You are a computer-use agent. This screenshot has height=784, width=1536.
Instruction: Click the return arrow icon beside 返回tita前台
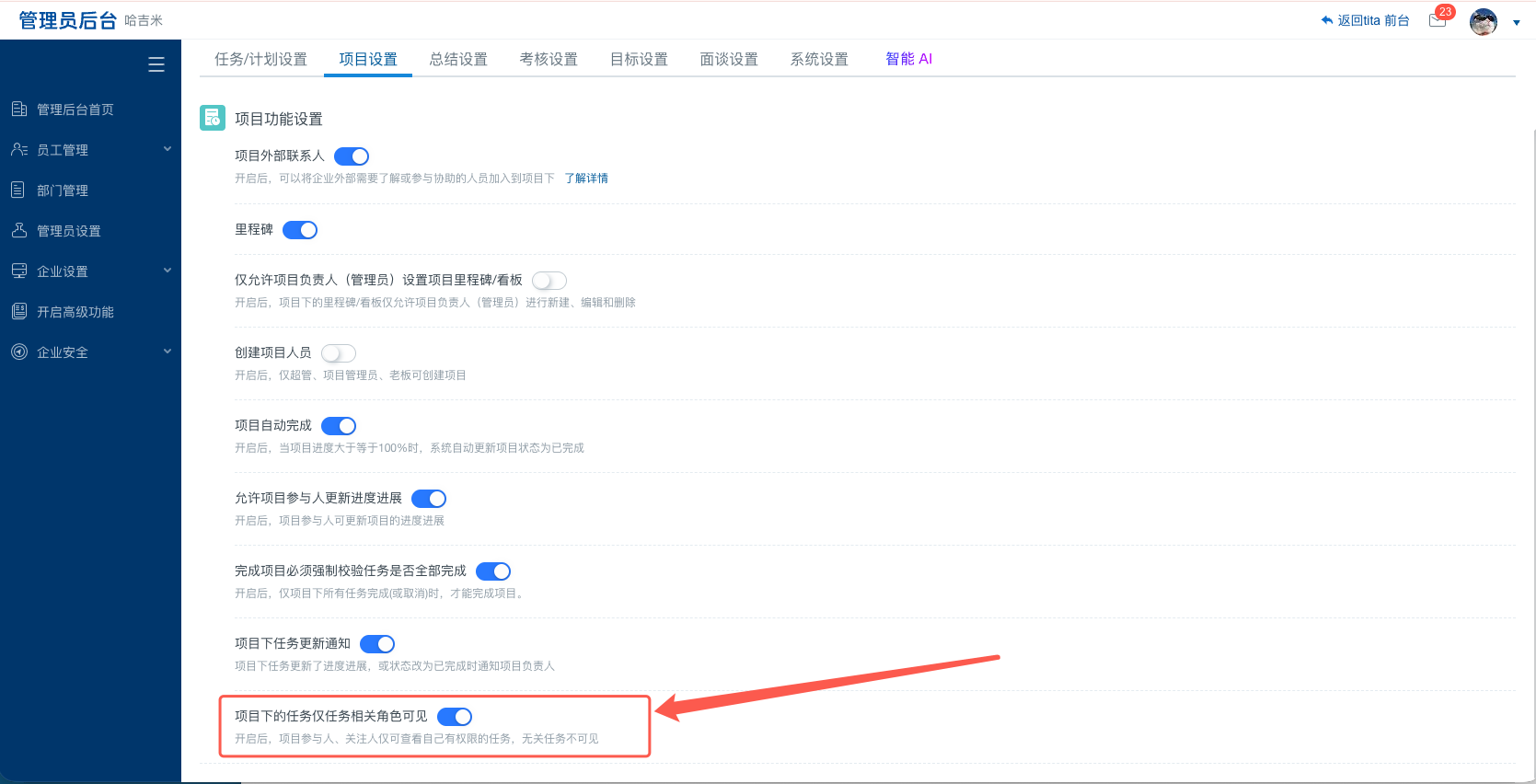pos(1326,20)
